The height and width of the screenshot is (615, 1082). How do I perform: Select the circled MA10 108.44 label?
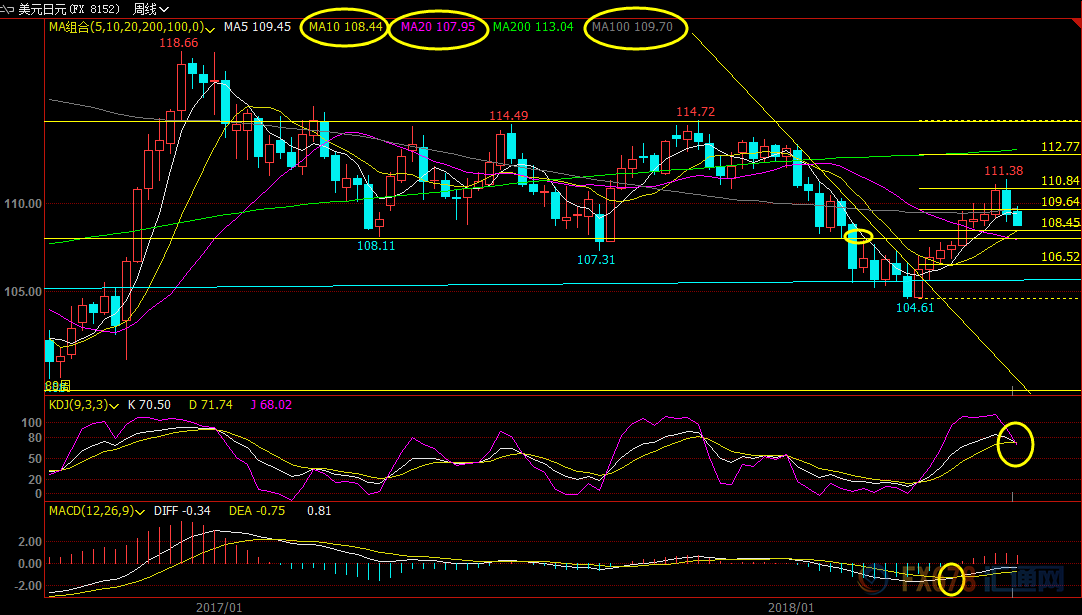[346, 27]
